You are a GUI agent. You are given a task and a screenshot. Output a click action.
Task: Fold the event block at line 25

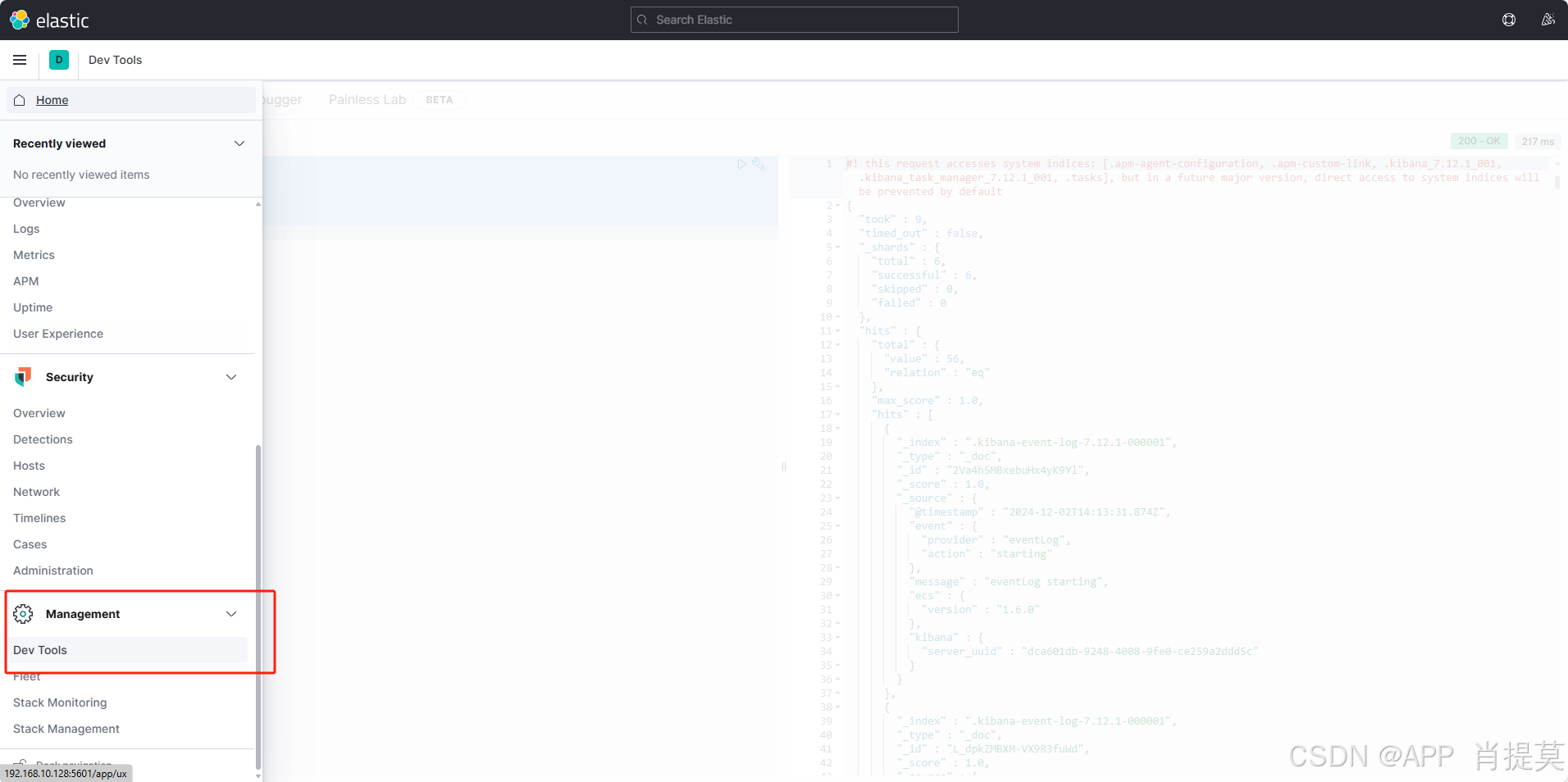tap(838, 526)
